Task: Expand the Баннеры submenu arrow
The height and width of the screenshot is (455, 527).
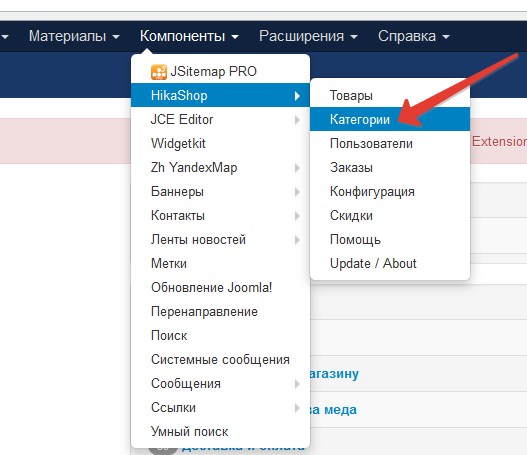Action: click(x=297, y=192)
